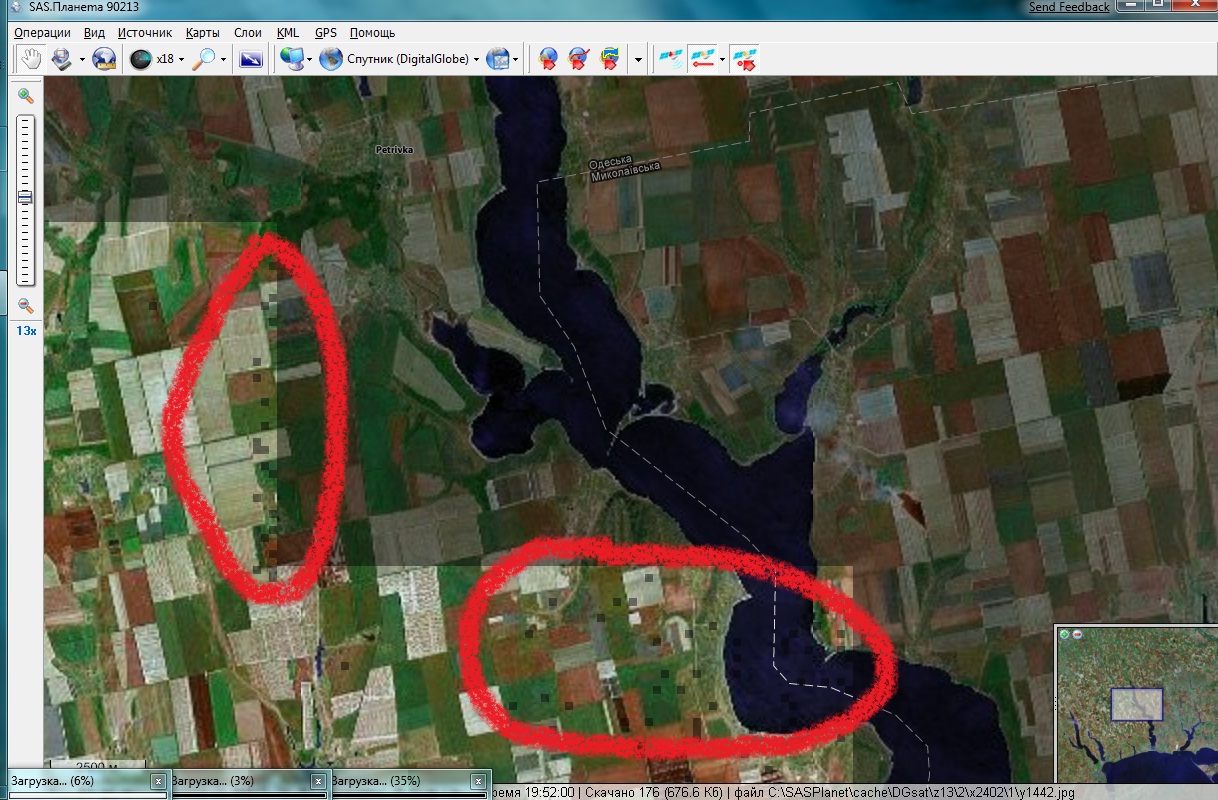The height and width of the screenshot is (800, 1218).
Task: Toggle full screen map view icon
Action: pyautogui.click(x=251, y=59)
